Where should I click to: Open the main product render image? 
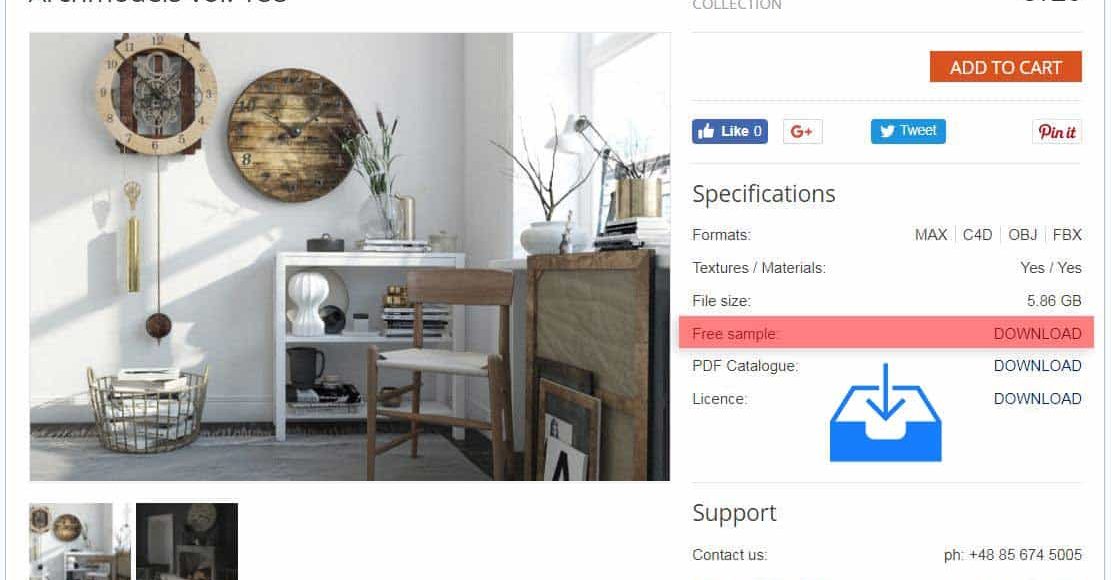pos(349,256)
